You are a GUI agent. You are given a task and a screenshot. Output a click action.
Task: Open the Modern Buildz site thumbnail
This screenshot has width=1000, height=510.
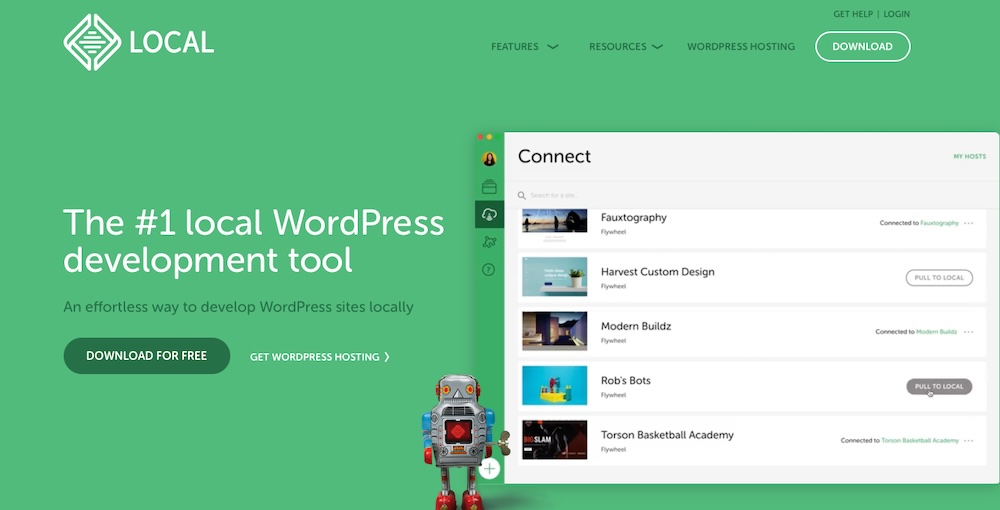555,331
